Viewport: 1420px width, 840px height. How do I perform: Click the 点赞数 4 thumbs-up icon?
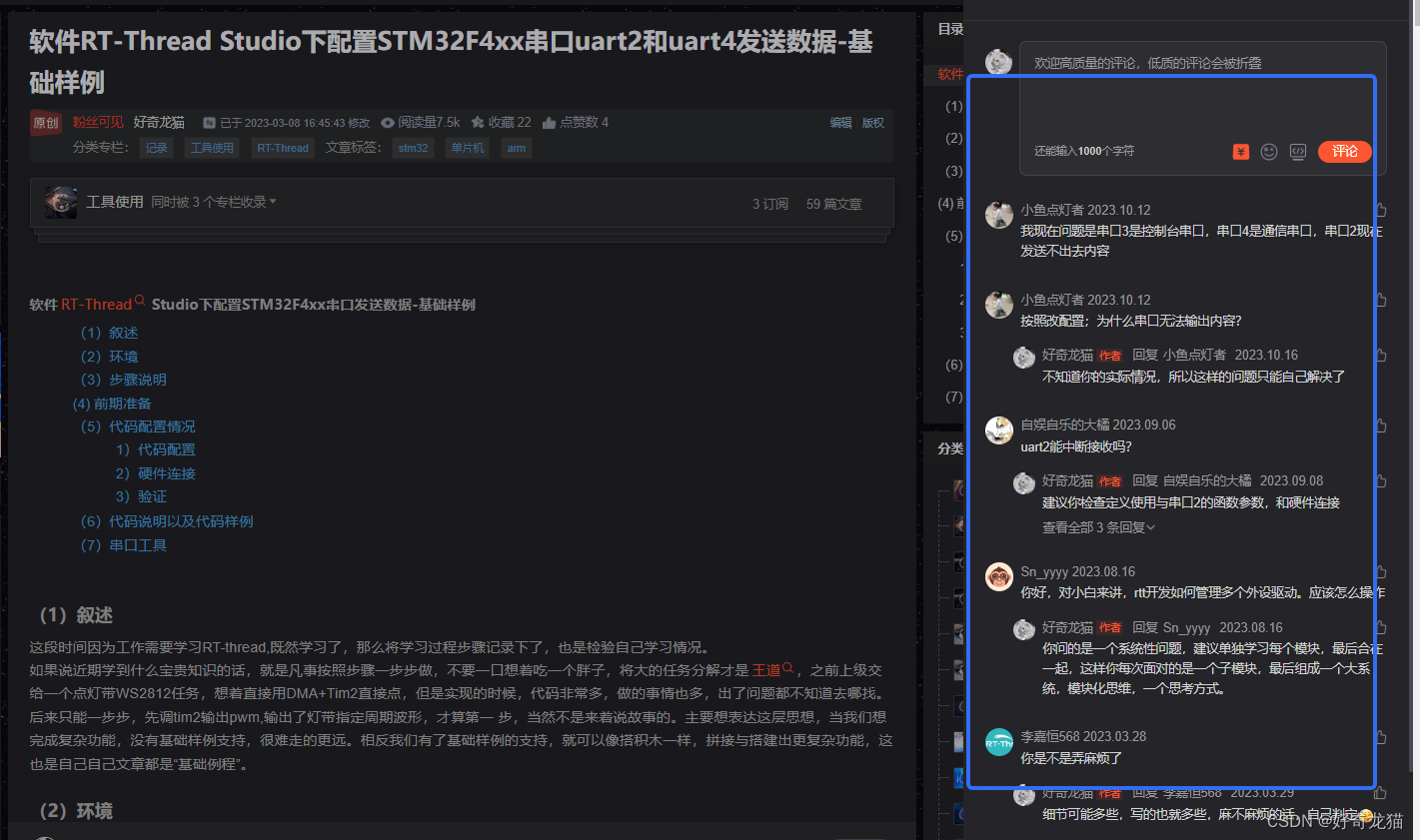coord(549,122)
